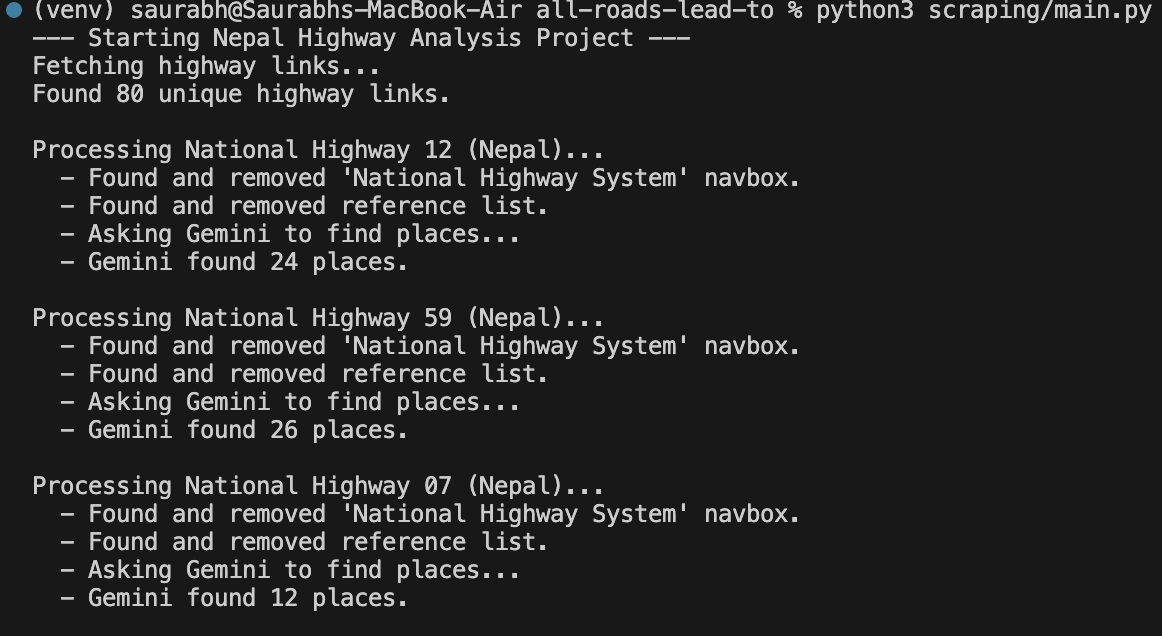
Task: Click the 'Gemini found 26 places.' line
Action: pyautogui.click(x=248, y=430)
